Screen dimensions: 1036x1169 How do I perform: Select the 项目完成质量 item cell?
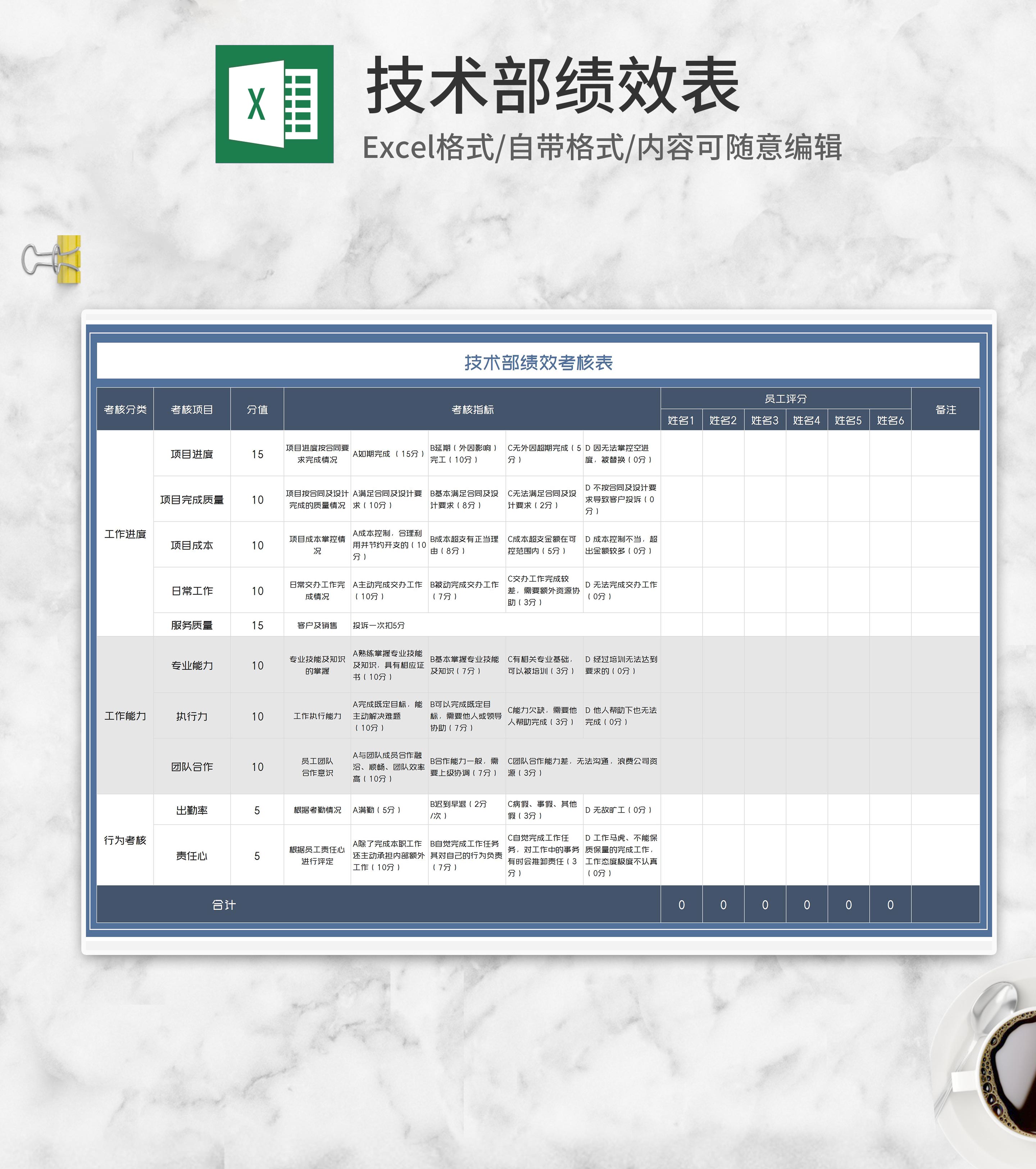click(x=192, y=499)
